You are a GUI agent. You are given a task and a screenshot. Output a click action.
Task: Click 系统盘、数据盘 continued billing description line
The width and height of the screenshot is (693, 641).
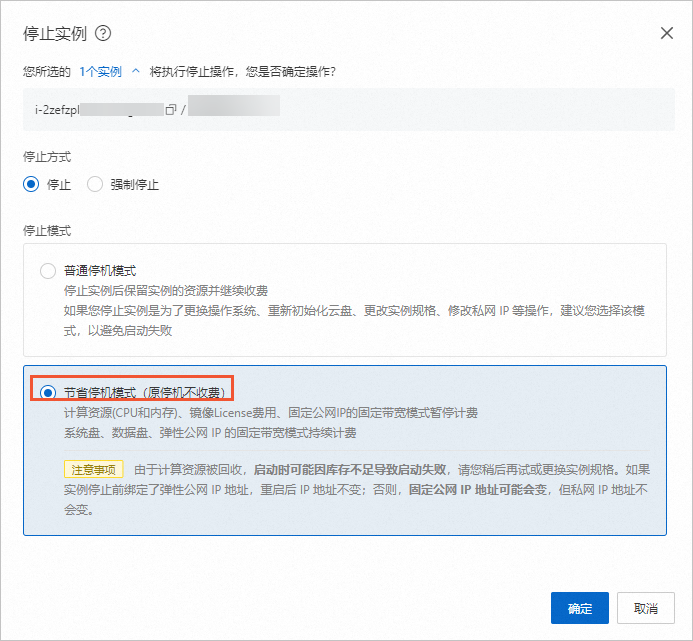[x=210, y=434]
